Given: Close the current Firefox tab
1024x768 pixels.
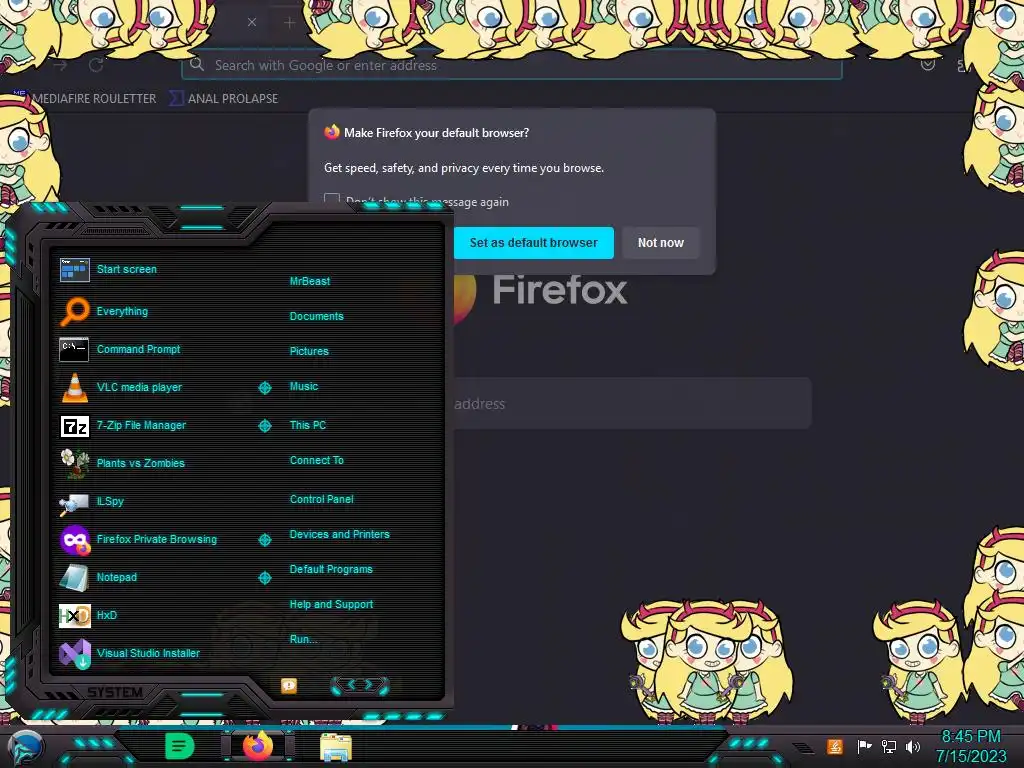Looking at the screenshot, I should [251, 22].
